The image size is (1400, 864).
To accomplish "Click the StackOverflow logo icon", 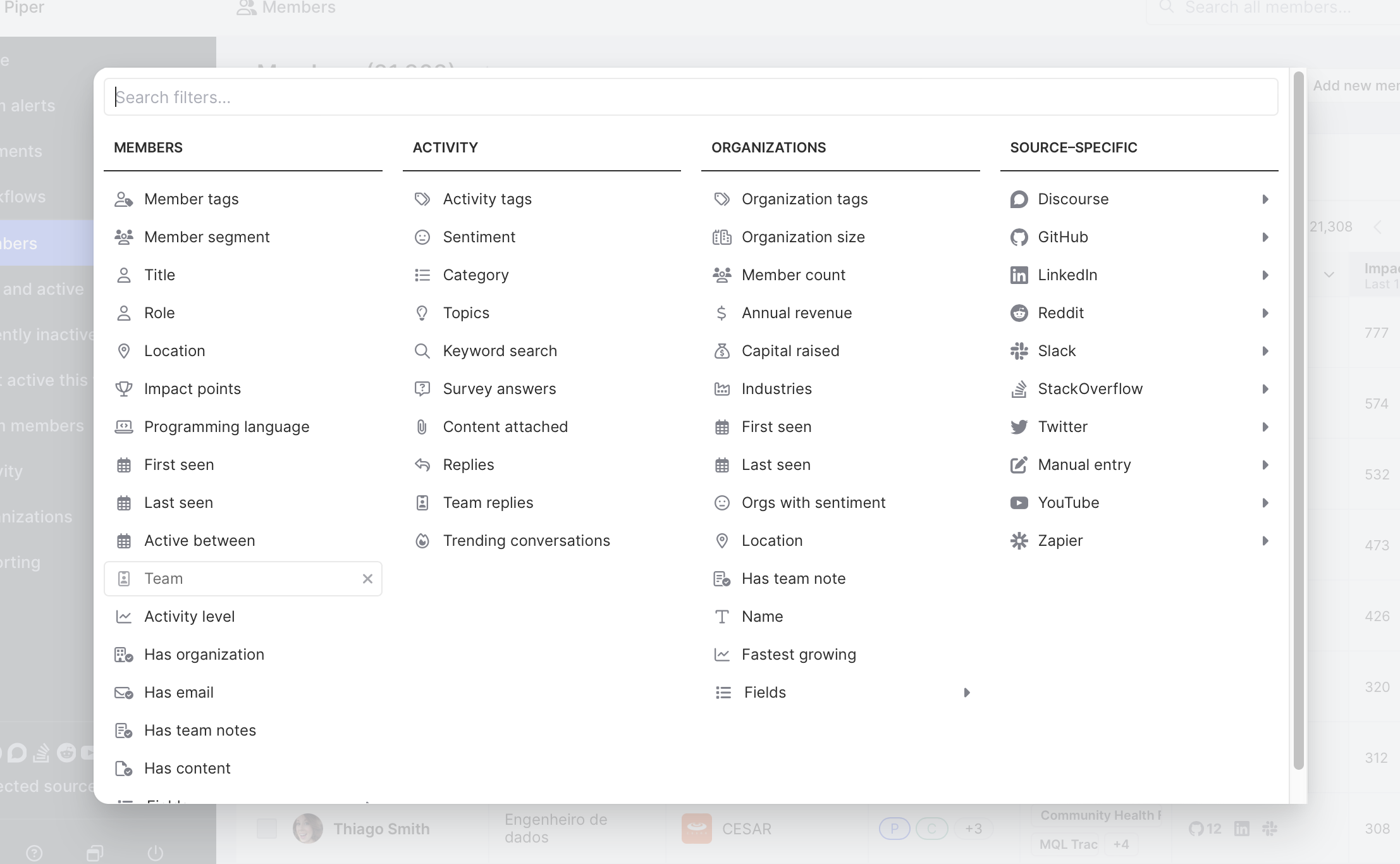I will pyautogui.click(x=1019, y=389).
